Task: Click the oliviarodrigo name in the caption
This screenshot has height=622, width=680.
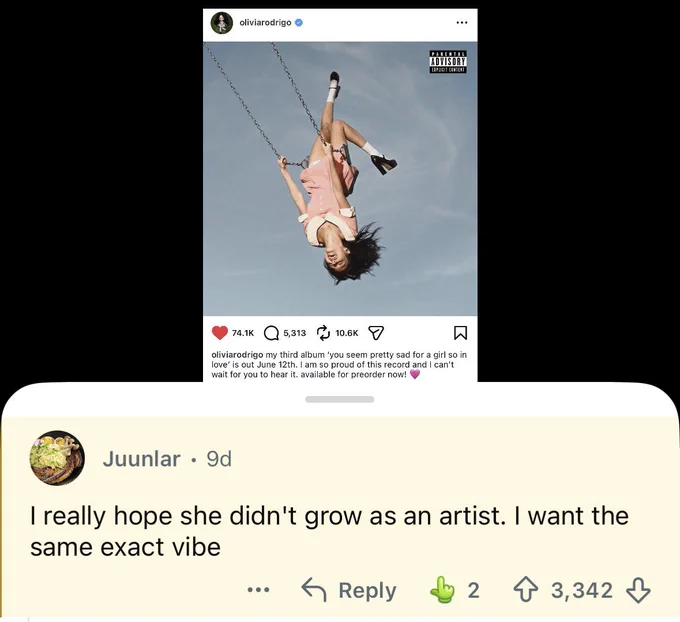Action: pos(237,355)
